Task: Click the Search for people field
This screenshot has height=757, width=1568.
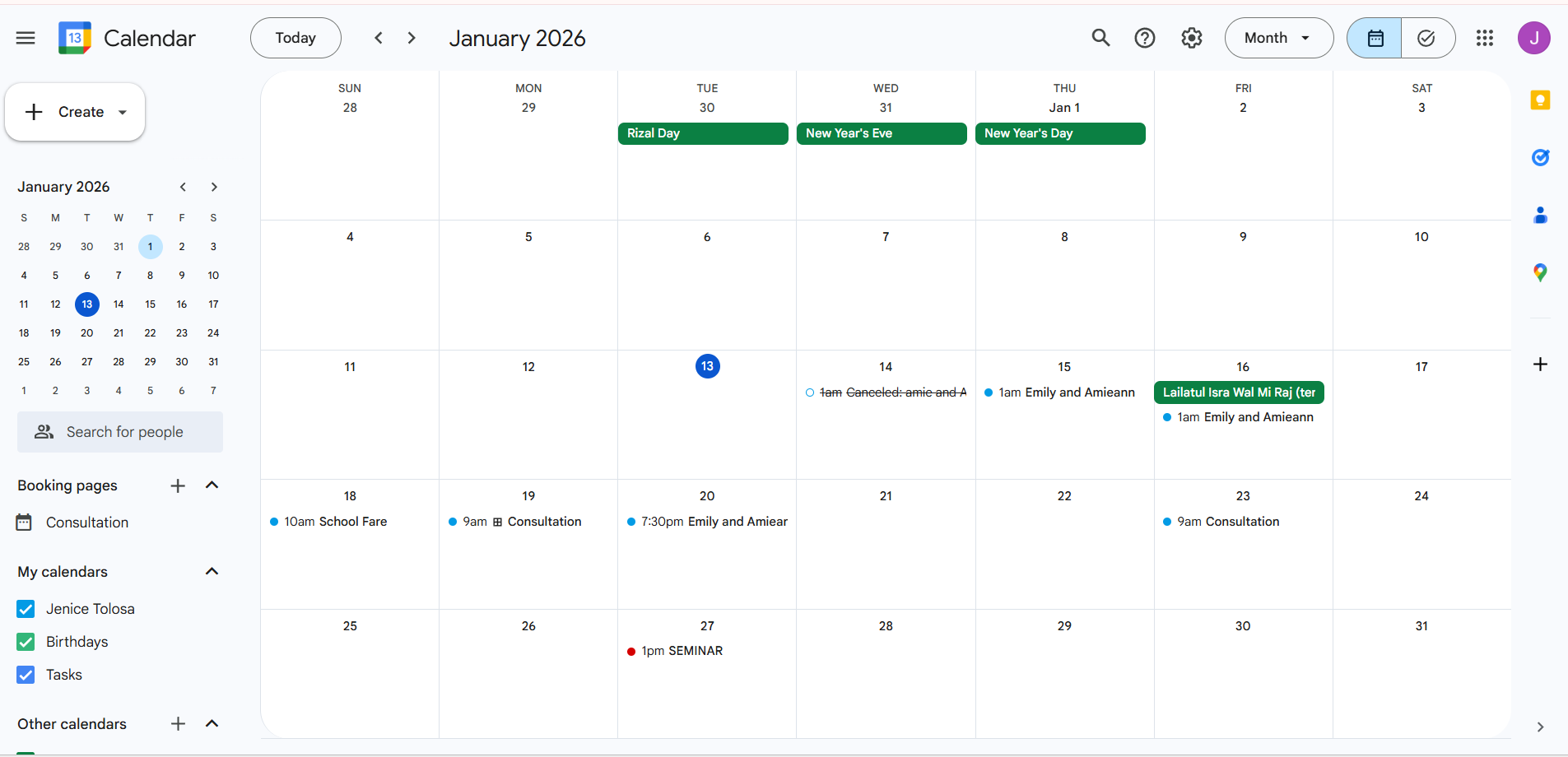Action: click(120, 432)
